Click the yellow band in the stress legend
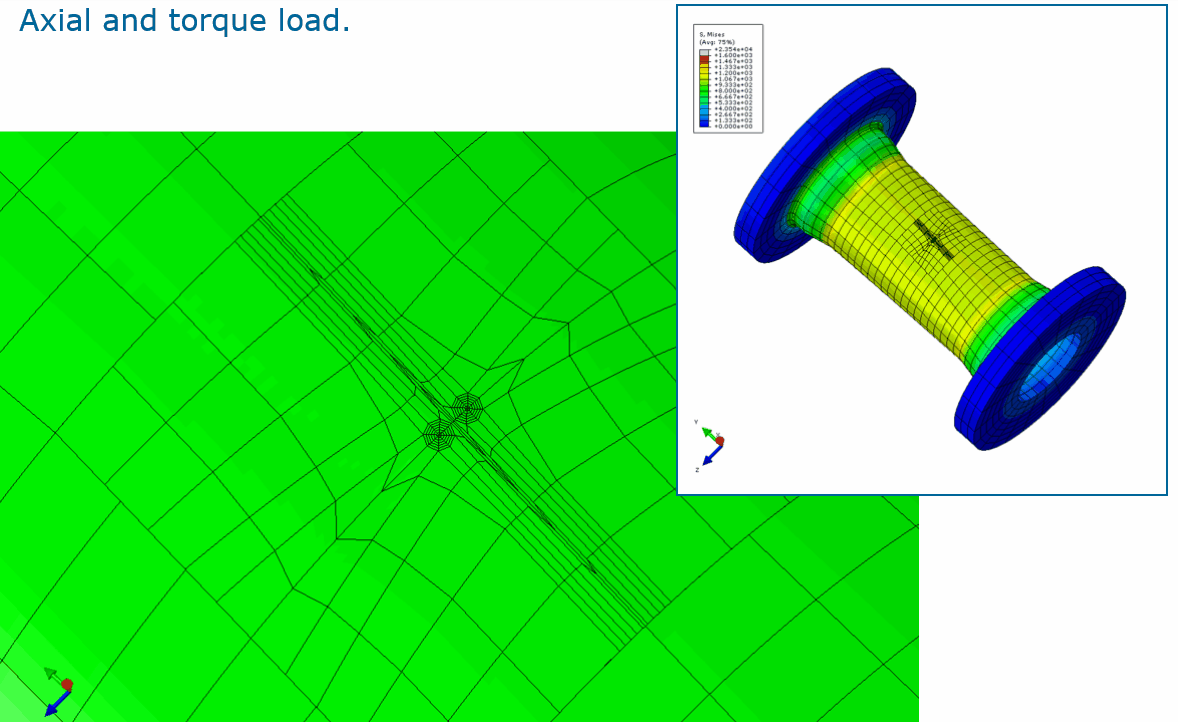This screenshot has height=722, width=1178. pyautogui.click(x=704, y=73)
